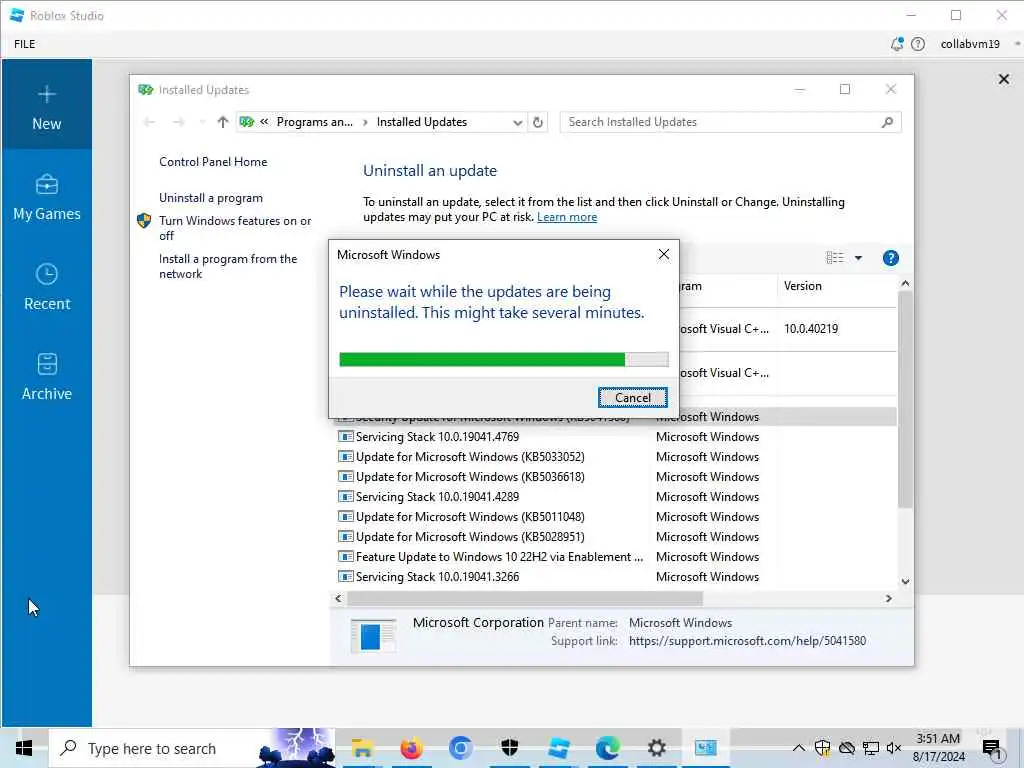Switch to Roblox Studio taskbar icon
Image resolution: width=1024 pixels, height=768 pixels.
coord(558,748)
